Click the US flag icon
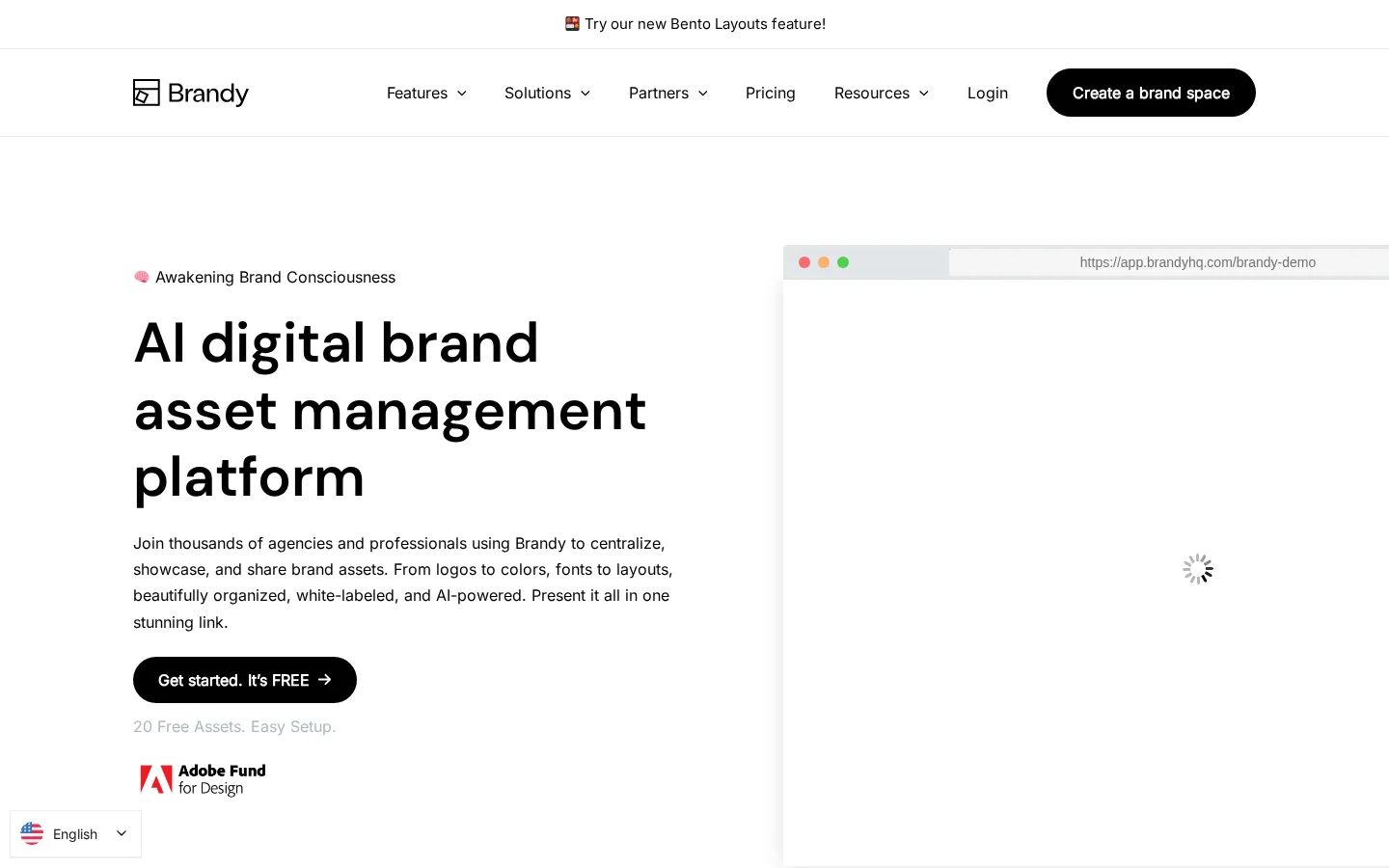Image resolution: width=1389 pixels, height=868 pixels. point(32,833)
